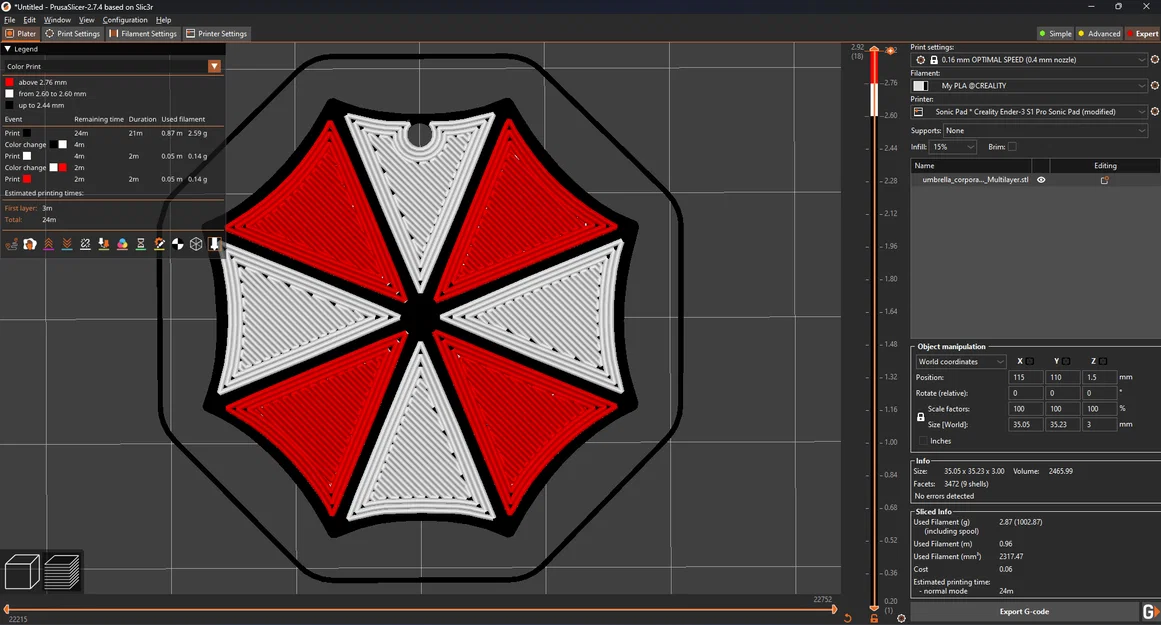Enable the Inches checkbox in Object manipulation
This screenshot has width=1161, height=625.
point(922,441)
